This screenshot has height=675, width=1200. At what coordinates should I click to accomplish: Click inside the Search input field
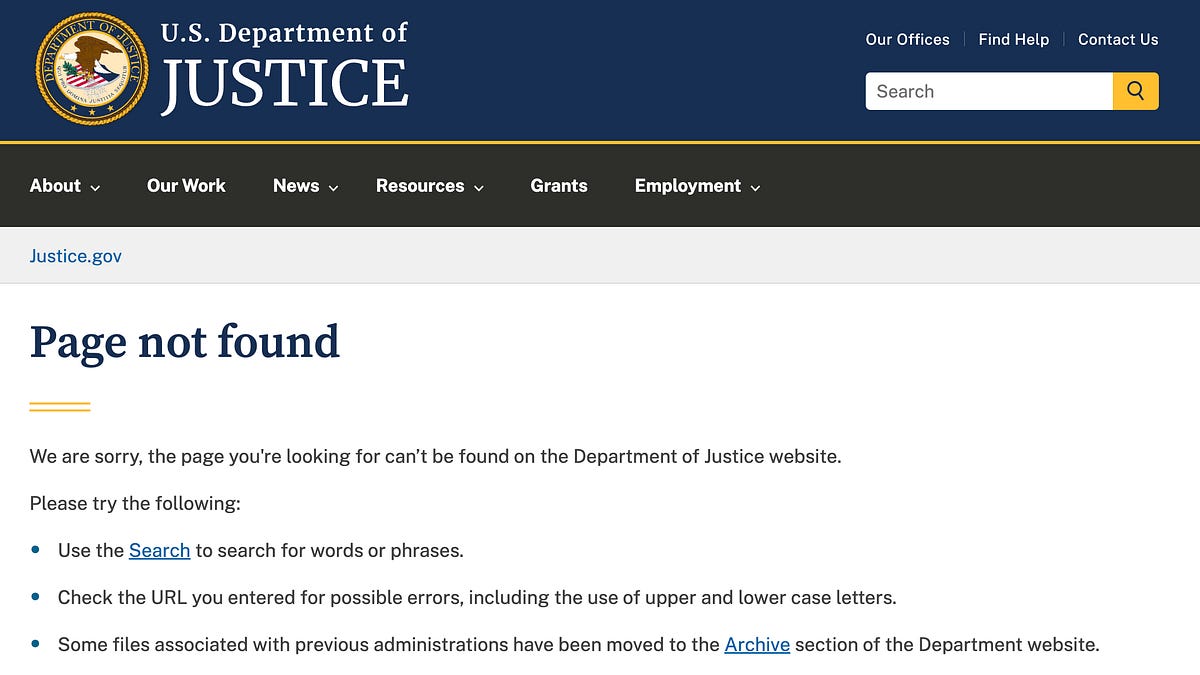tap(989, 91)
